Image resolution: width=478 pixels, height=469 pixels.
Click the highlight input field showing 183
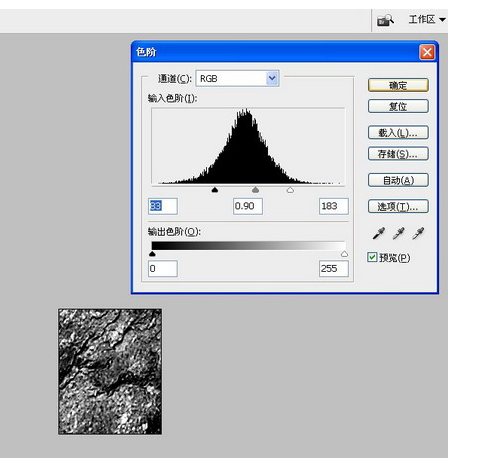[x=334, y=206]
